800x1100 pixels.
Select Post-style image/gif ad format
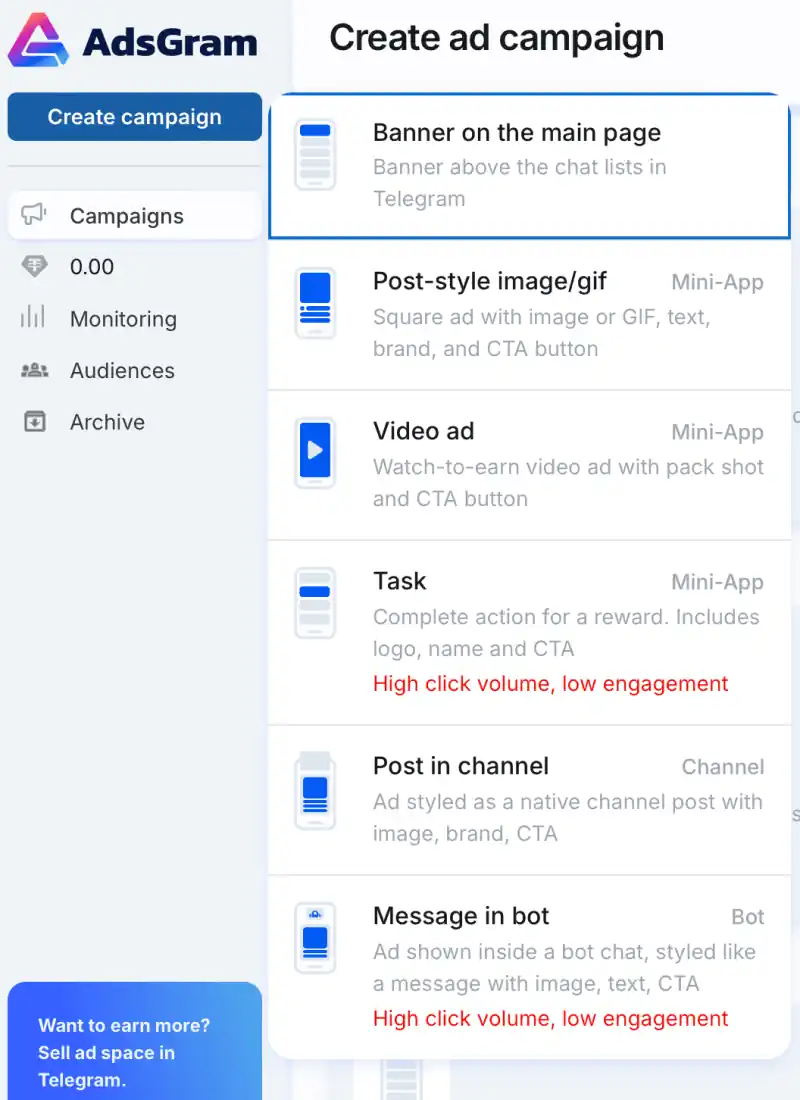529,314
